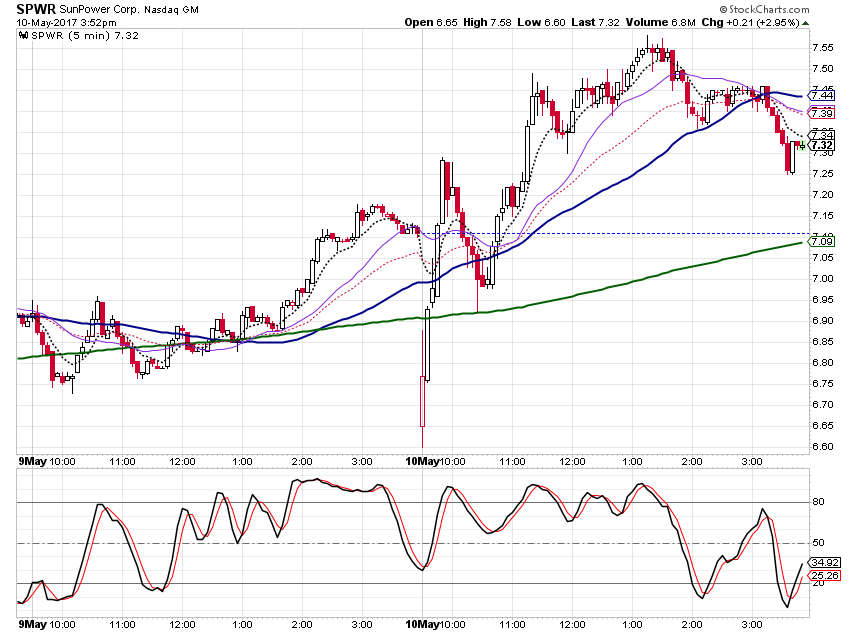
Task: Click the 7.50 price axis label
Action: 822,69
